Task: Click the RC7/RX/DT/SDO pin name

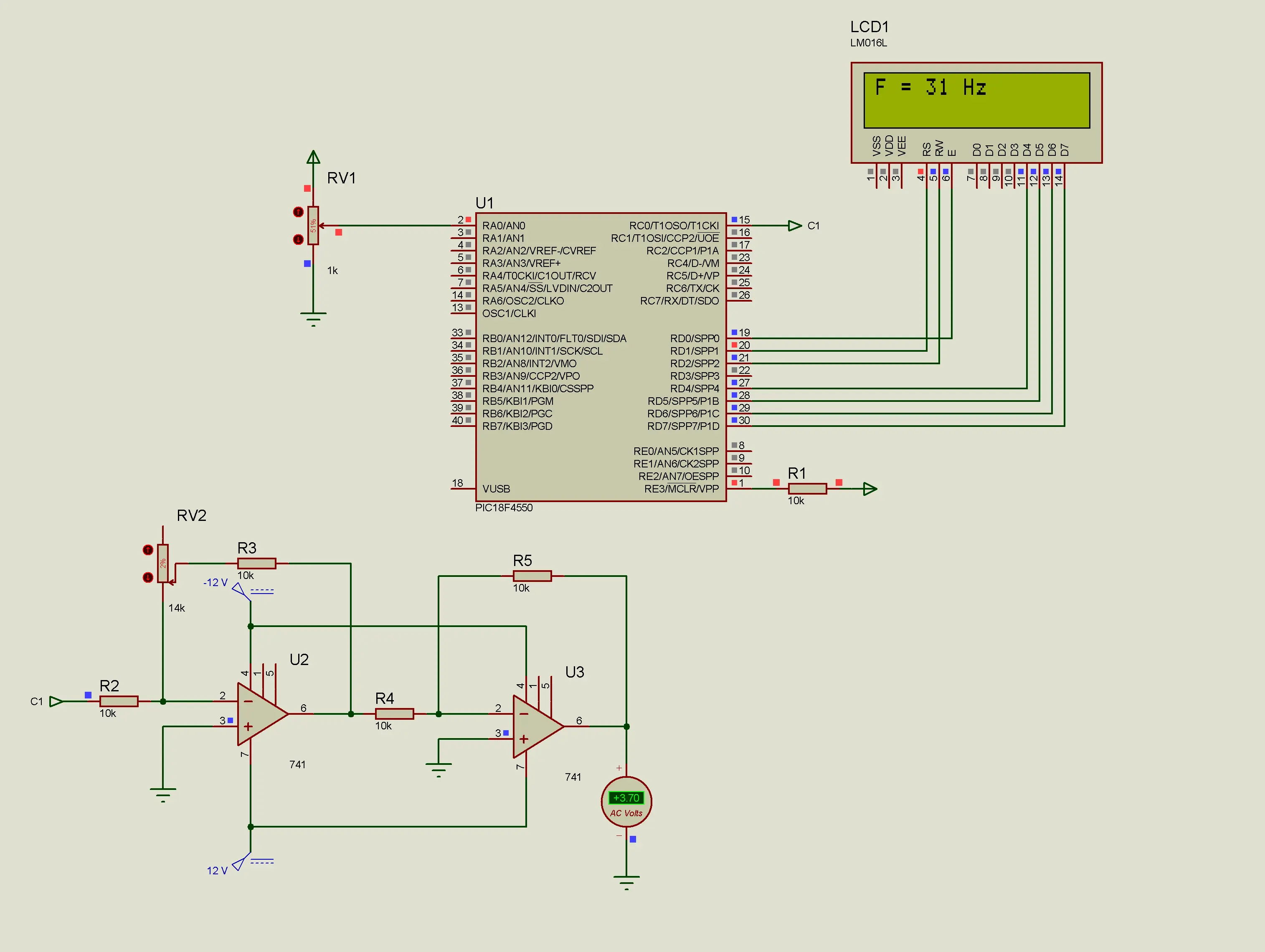Action: (x=679, y=301)
